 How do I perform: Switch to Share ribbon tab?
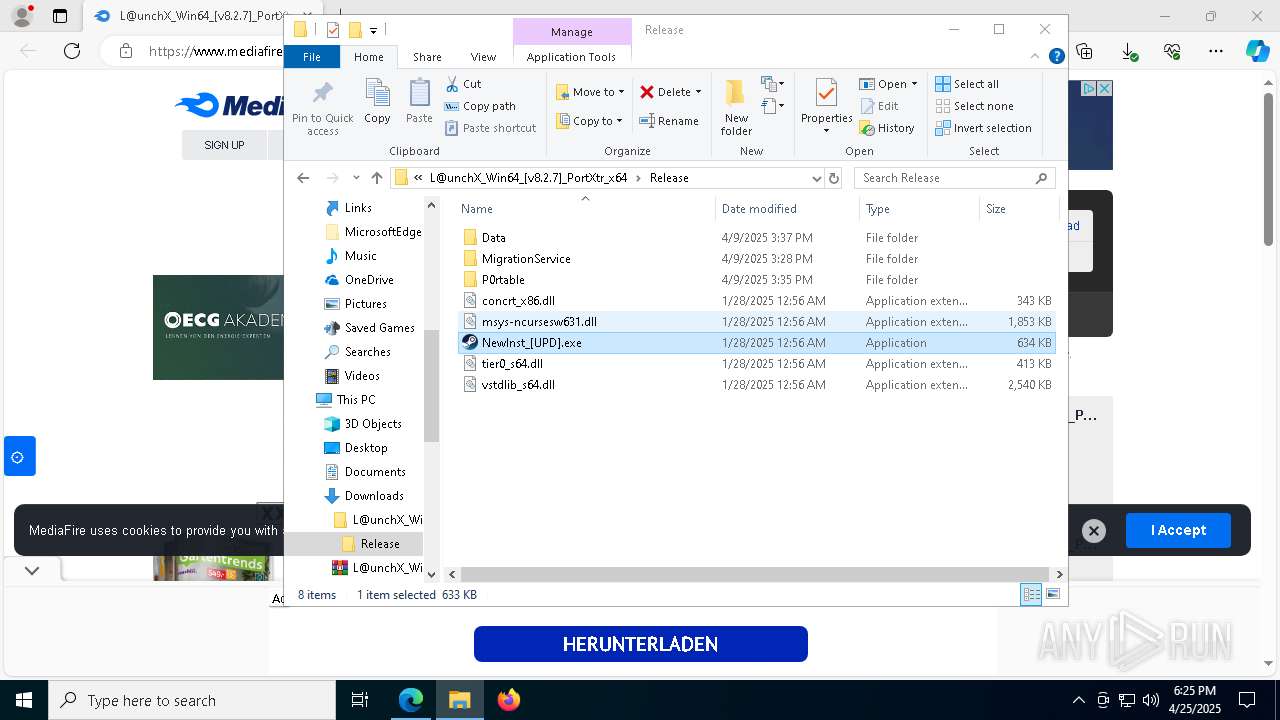tap(427, 57)
